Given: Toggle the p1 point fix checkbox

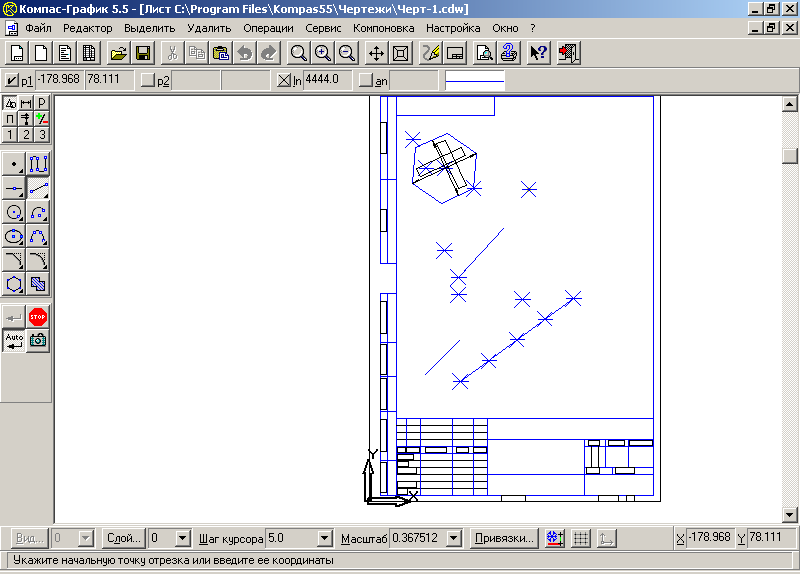Looking at the screenshot, I should [x=11, y=80].
